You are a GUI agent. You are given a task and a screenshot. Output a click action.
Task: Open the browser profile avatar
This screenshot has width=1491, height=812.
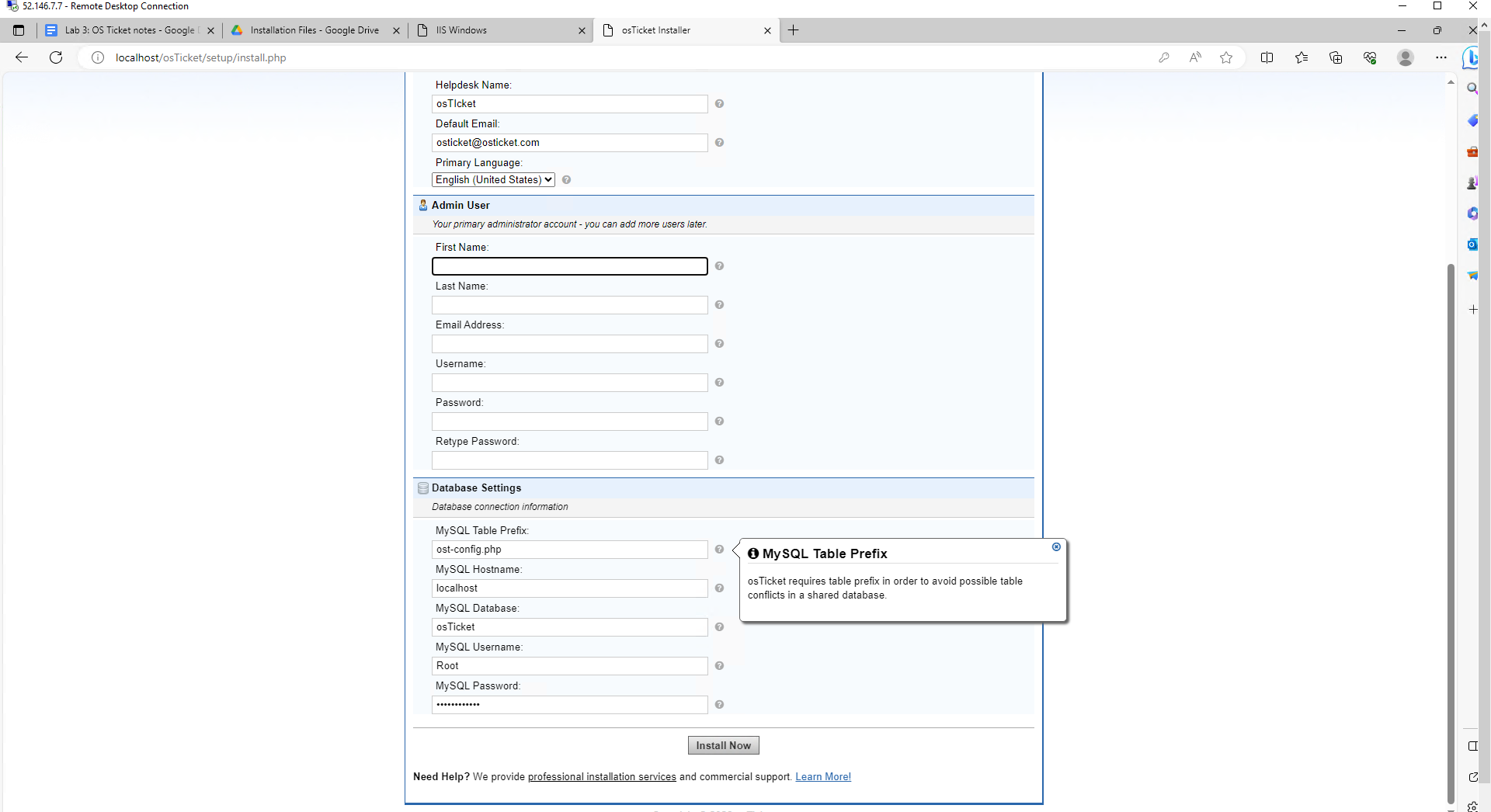[1406, 57]
